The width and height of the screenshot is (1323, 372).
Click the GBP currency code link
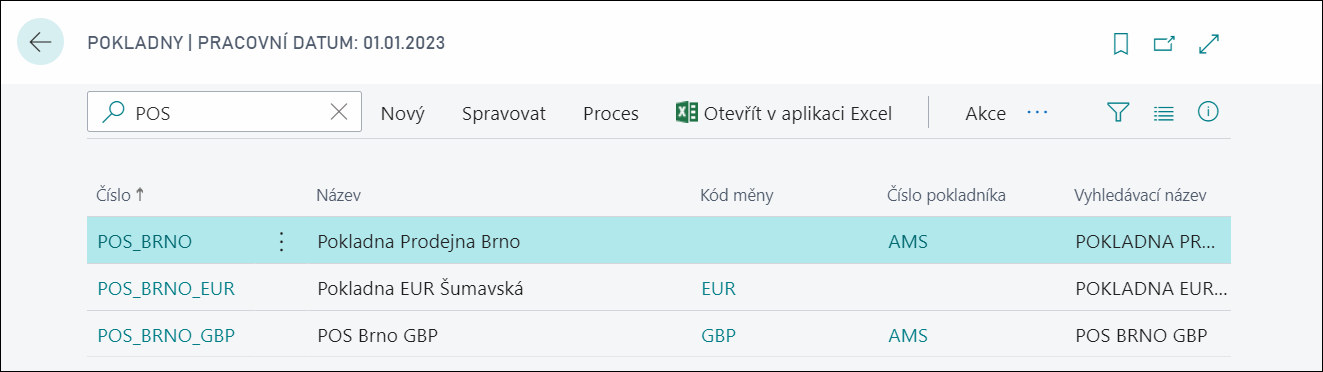[x=719, y=335]
